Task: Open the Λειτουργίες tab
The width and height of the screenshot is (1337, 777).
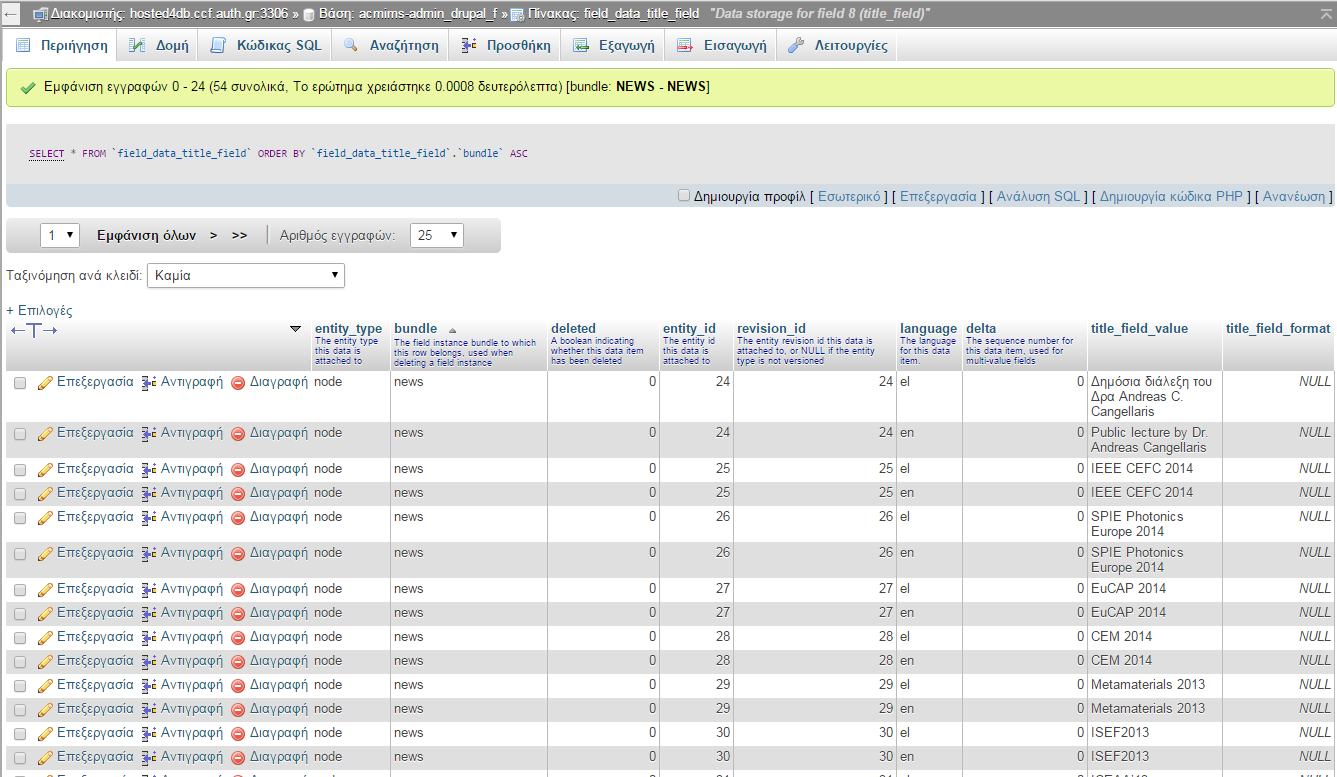Action: (838, 46)
